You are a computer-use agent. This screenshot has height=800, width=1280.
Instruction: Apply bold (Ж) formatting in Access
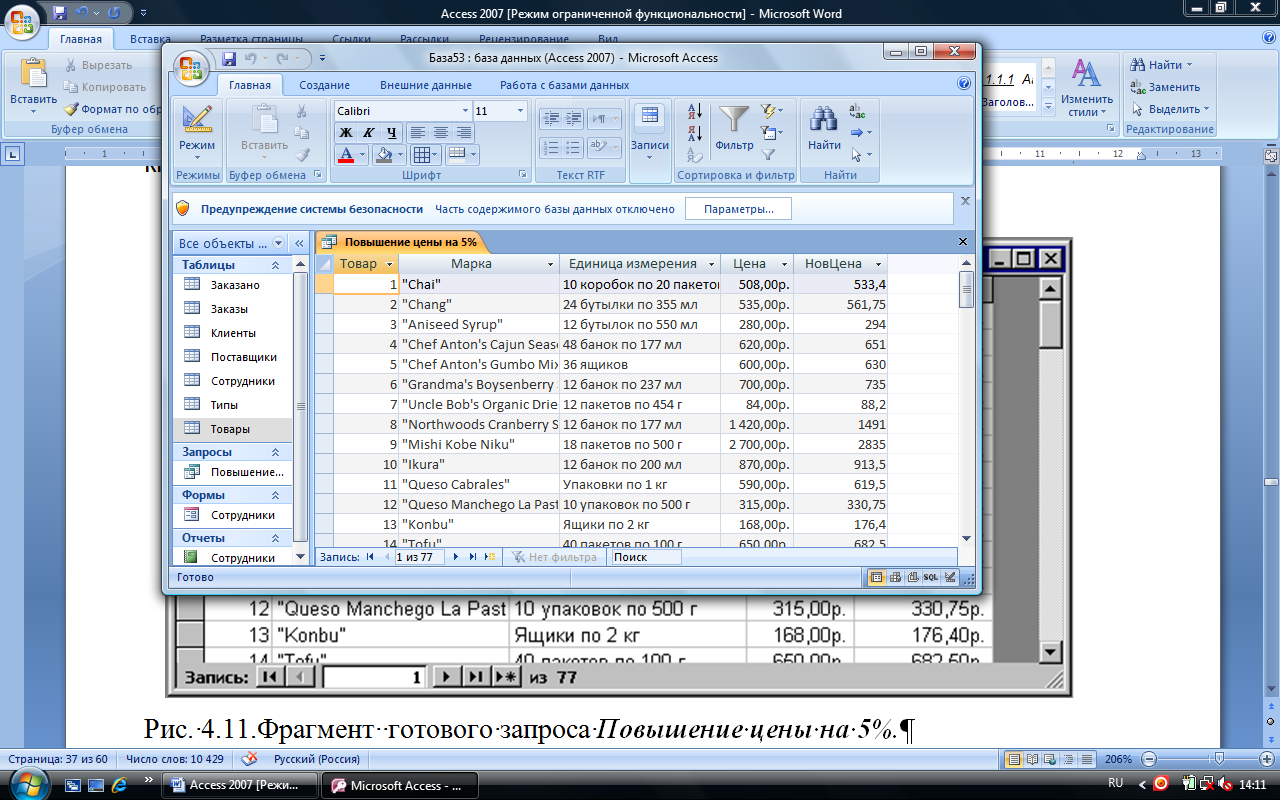[x=346, y=132]
